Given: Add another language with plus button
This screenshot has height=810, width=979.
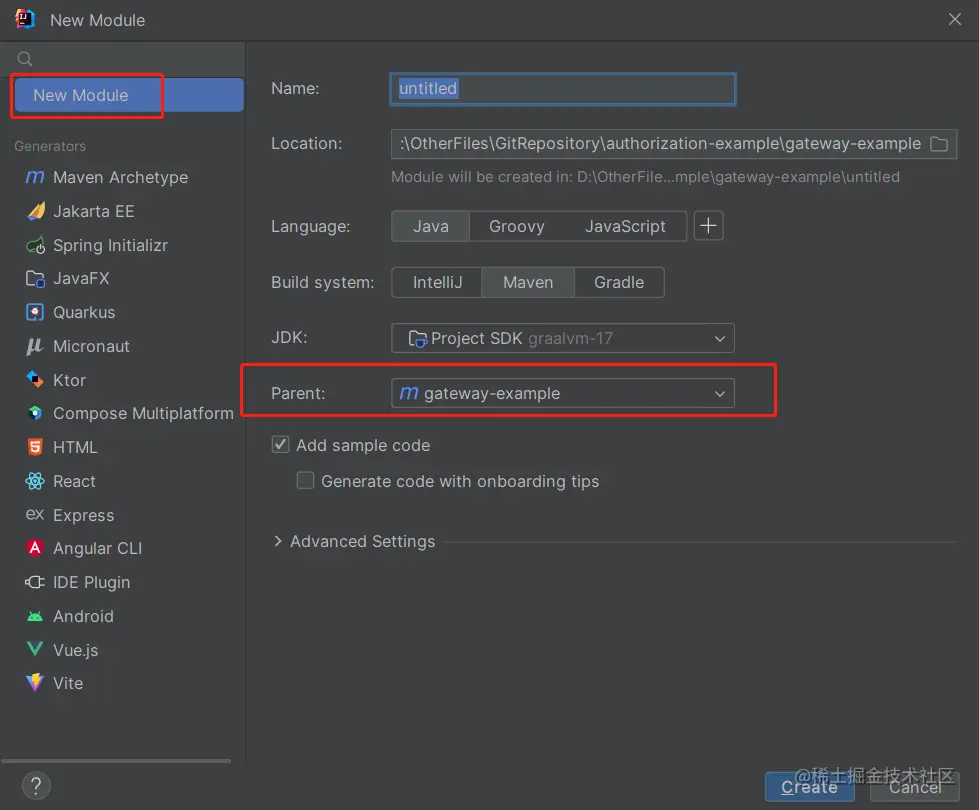Looking at the screenshot, I should (x=708, y=225).
